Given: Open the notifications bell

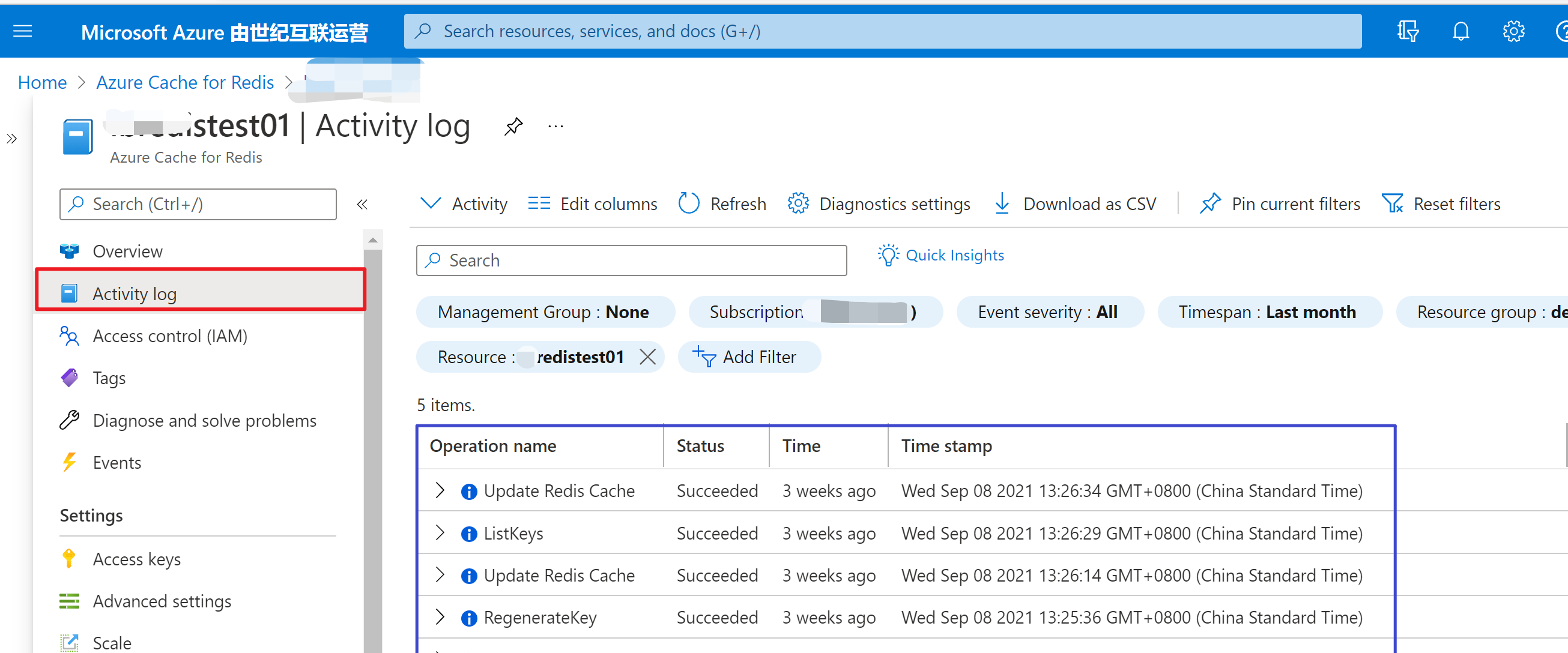Looking at the screenshot, I should pos(1461,31).
